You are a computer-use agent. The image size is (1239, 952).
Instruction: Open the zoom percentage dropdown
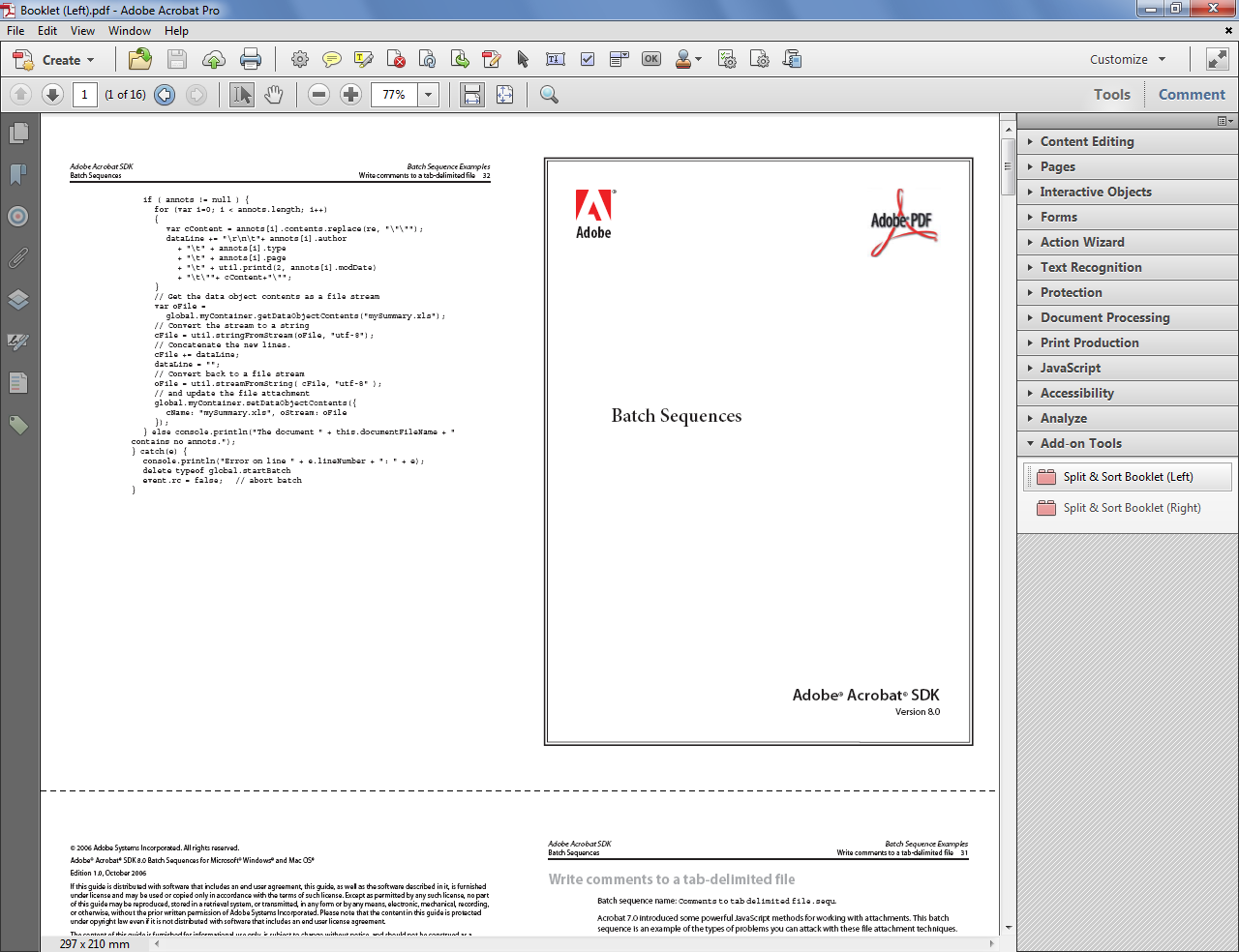click(423, 95)
